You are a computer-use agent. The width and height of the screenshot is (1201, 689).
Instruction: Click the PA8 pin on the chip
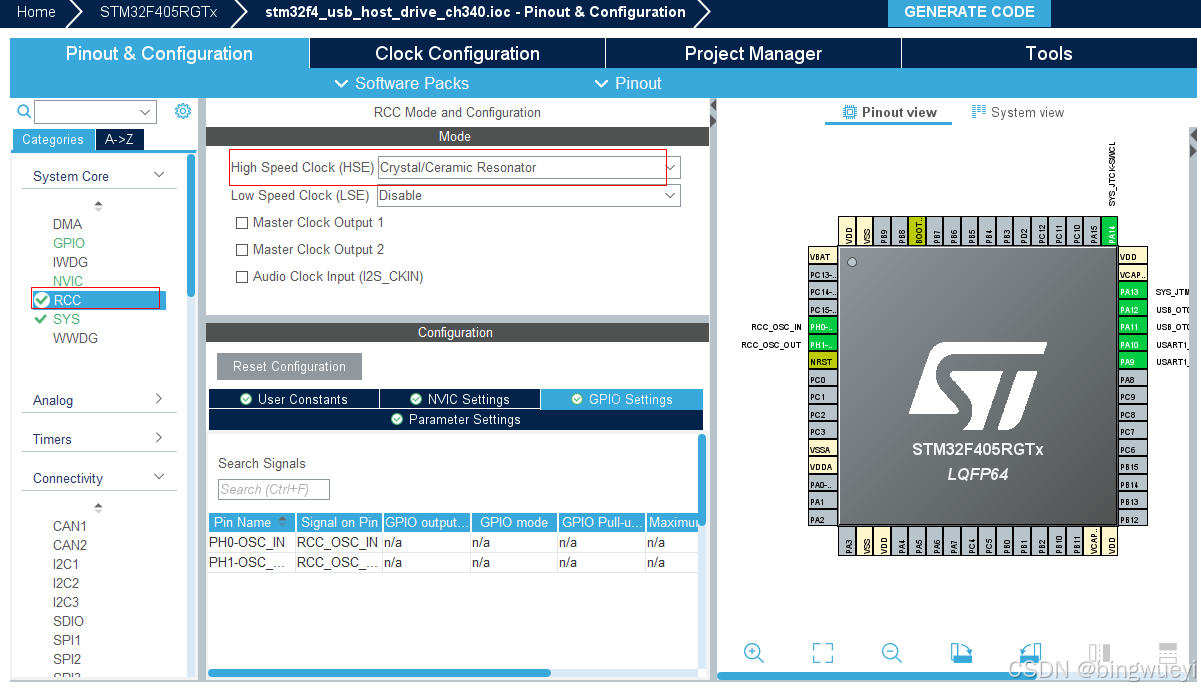(x=1132, y=379)
